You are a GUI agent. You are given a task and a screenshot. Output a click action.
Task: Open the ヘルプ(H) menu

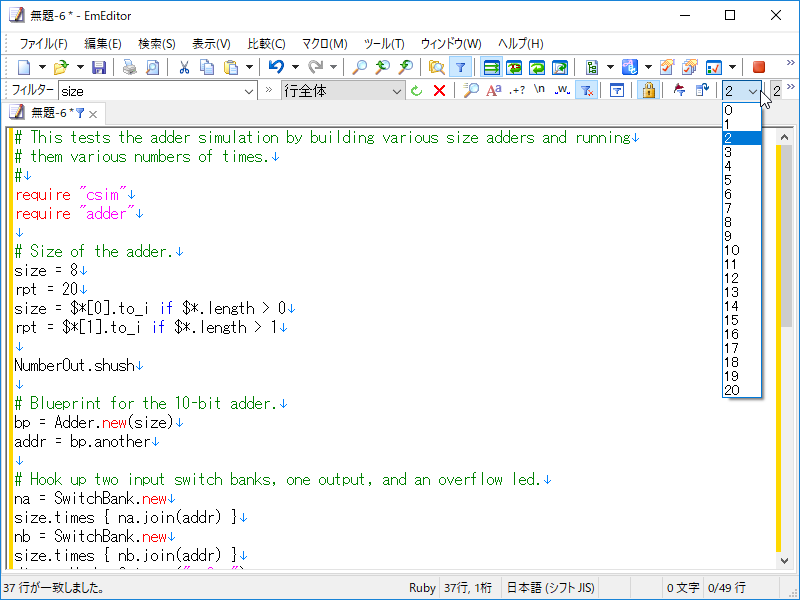click(520, 44)
